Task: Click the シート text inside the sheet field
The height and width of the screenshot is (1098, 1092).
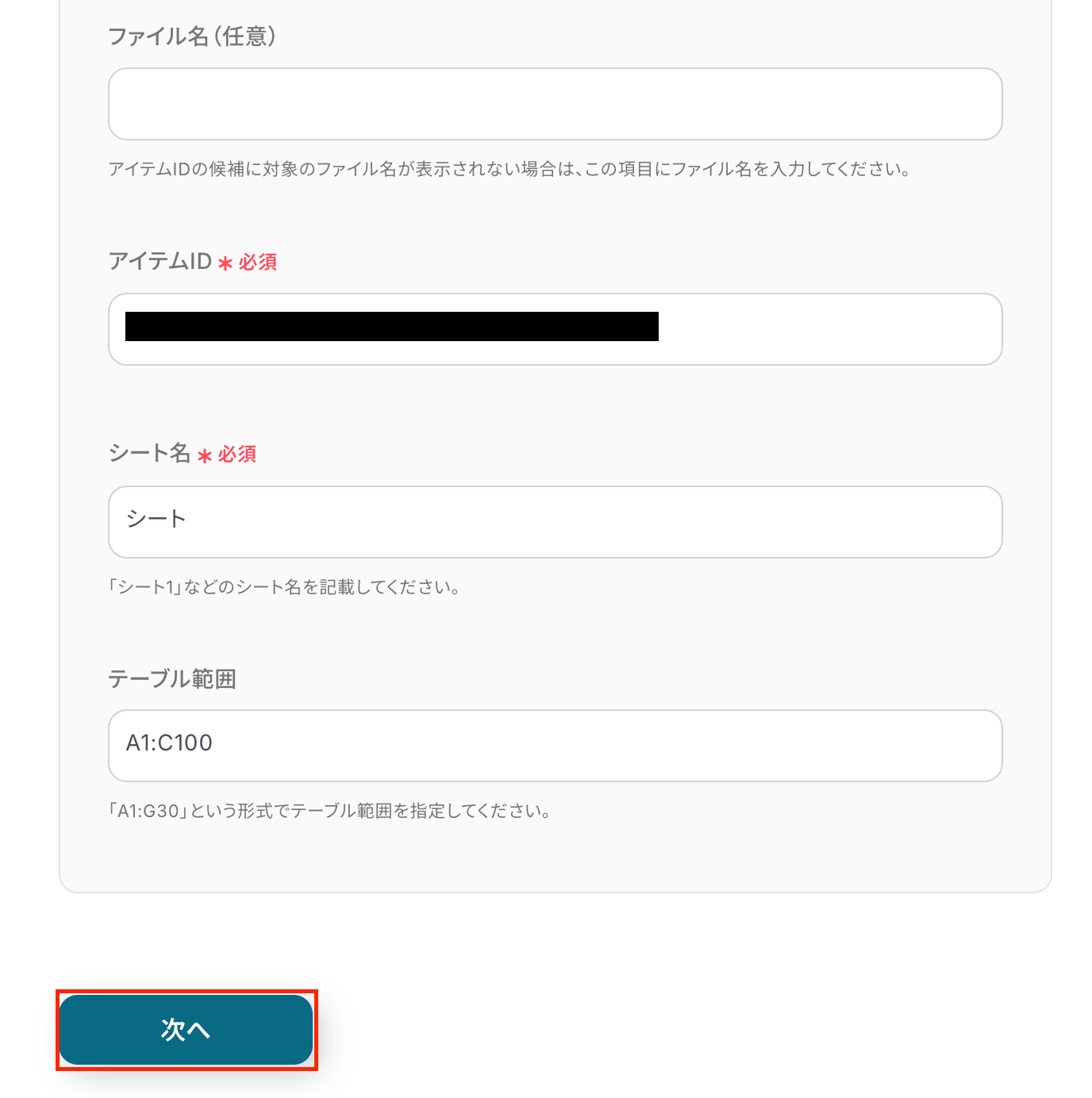Action: [x=156, y=520]
